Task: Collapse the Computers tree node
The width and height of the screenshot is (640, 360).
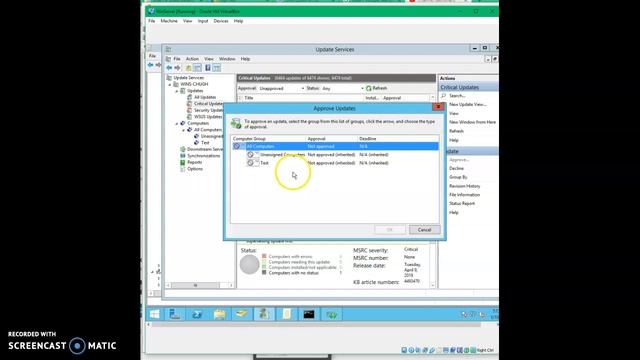Action: [177, 123]
